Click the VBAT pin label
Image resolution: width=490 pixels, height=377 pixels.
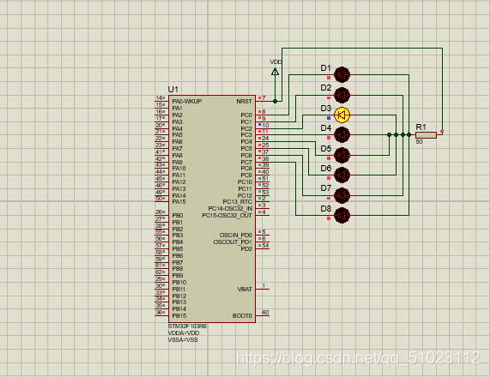point(245,289)
